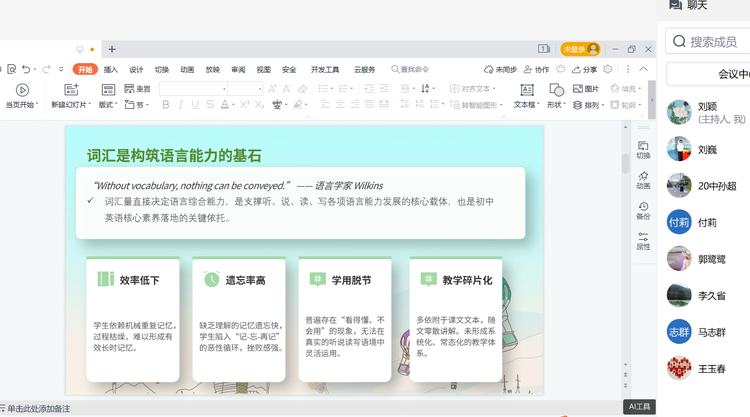750x417 pixels.
Task: Click the AI工具 button
Action: pyautogui.click(x=640, y=406)
